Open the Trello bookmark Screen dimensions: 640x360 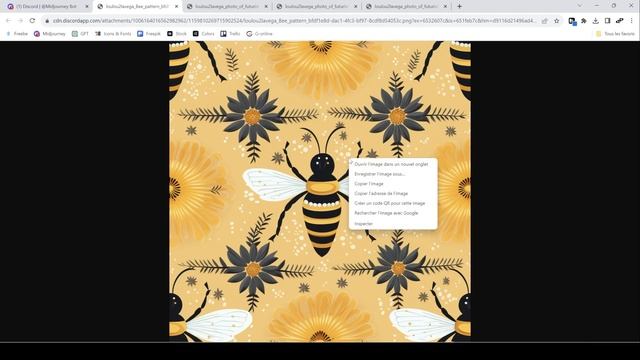point(230,34)
